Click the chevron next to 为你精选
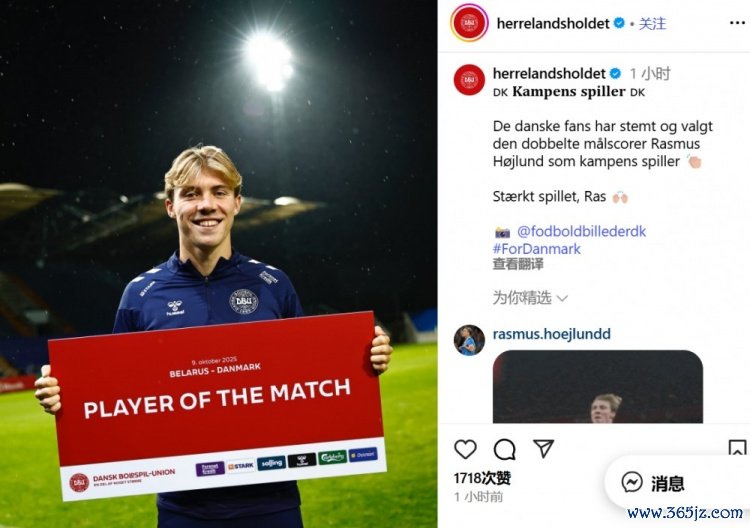The width and height of the screenshot is (750, 528). (562, 299)
